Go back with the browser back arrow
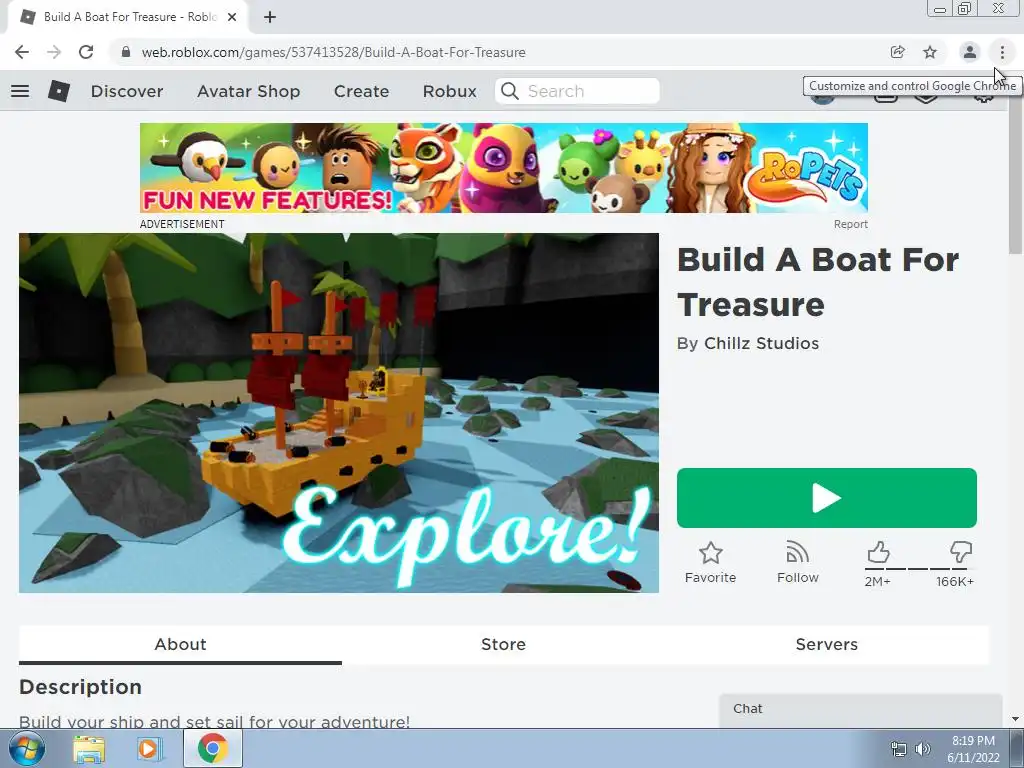Screen dimensions: 1024x768 22,52
